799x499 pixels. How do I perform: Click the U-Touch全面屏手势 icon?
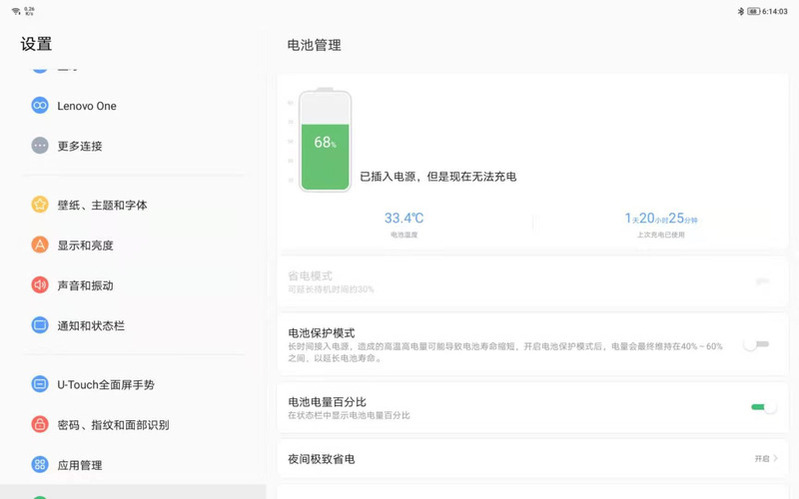(40, 384)
